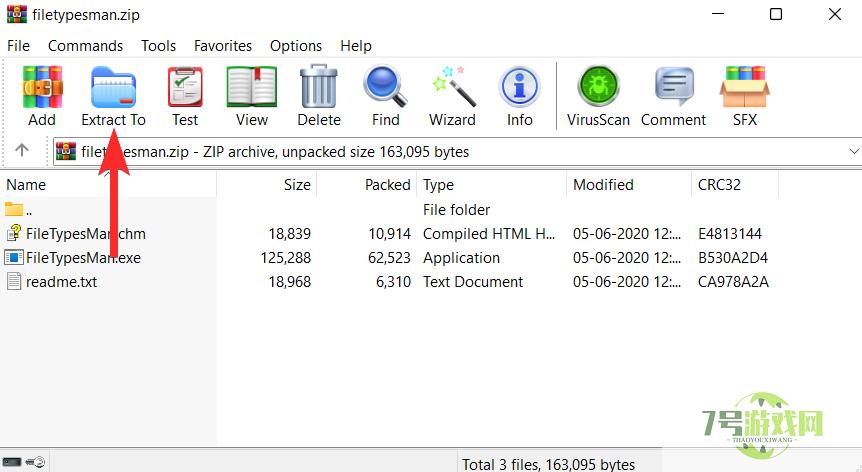
Task: Click the FileTypesMan.exe modified date cell
Action: click(x=627, y=258)
